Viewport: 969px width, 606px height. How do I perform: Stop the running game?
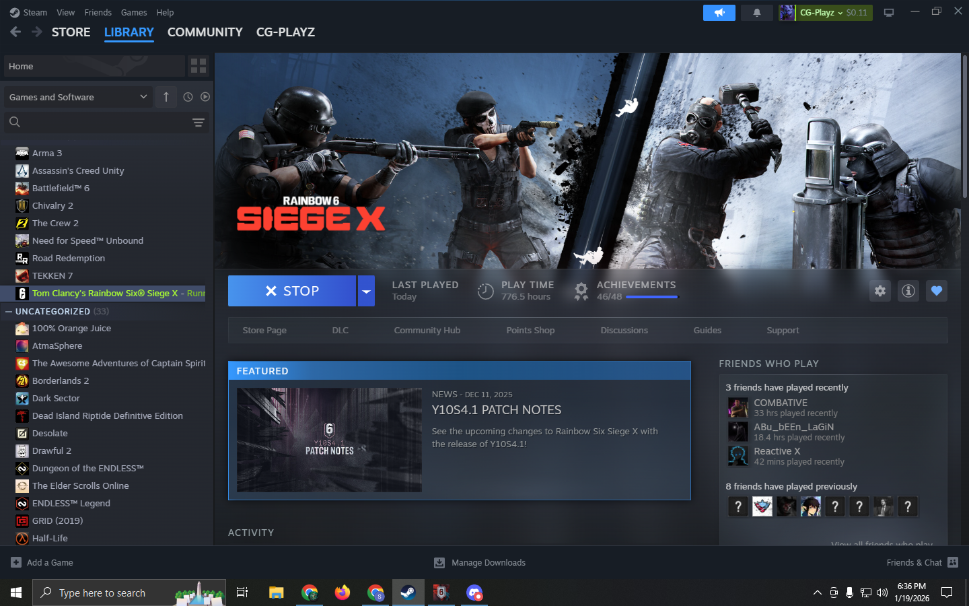click(292, 291)
